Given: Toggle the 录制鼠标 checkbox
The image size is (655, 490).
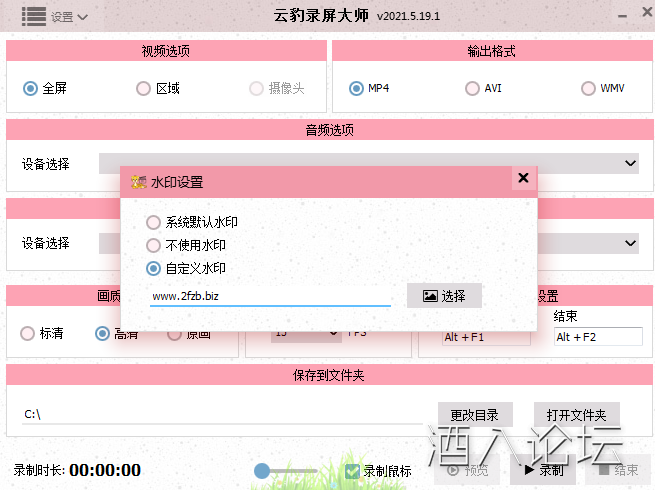Looking at the screenshot, I should 352,471.
